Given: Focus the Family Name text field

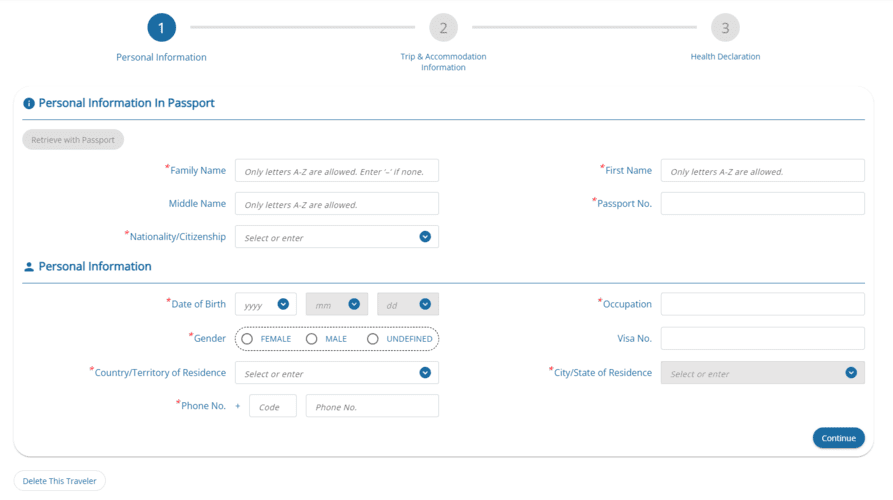Looking at the screenshot, I should click(x=336, y=171).
